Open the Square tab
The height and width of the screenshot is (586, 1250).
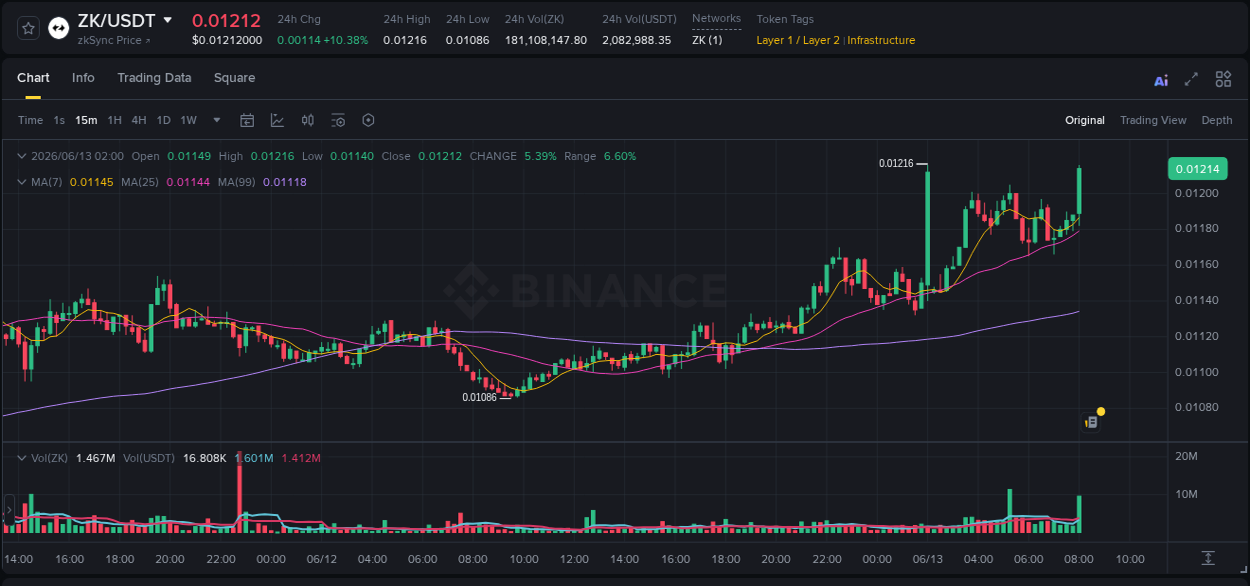click(x=234, y=78)
